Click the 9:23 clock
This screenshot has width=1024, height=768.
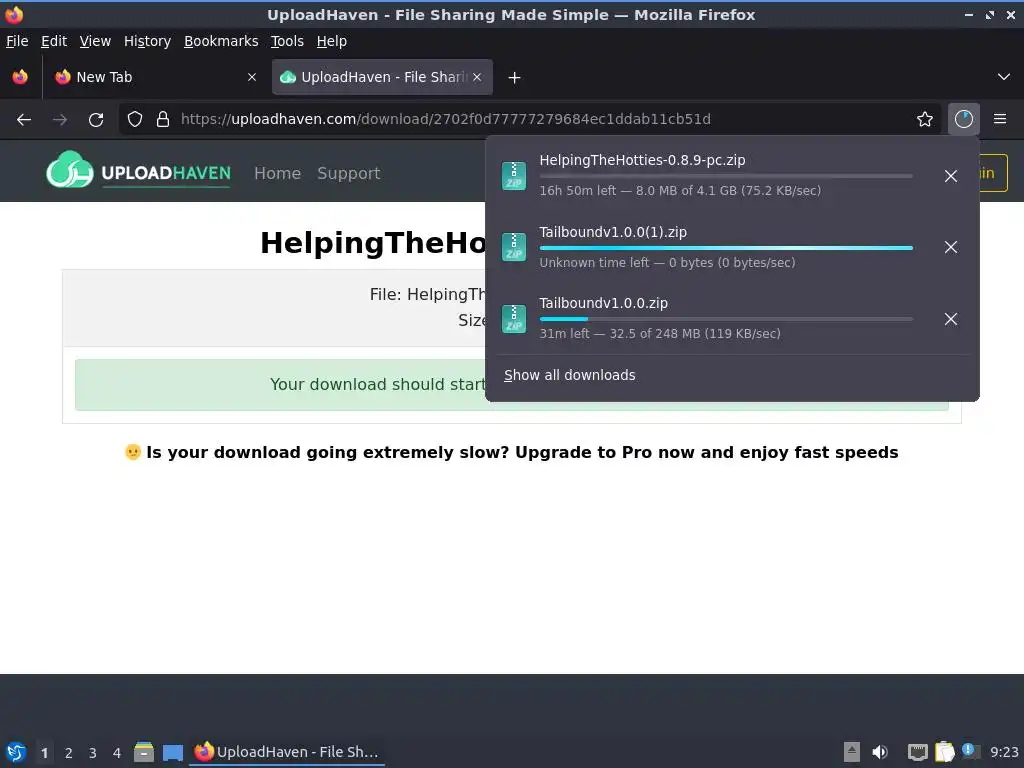tap(1004, 752)
